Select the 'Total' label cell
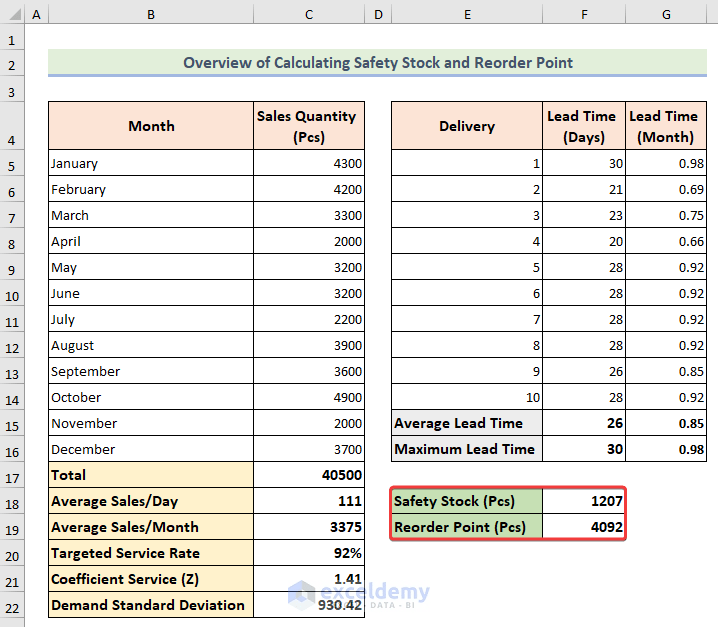Viewport: 718px width, 627px height. (x=151, y=475)
